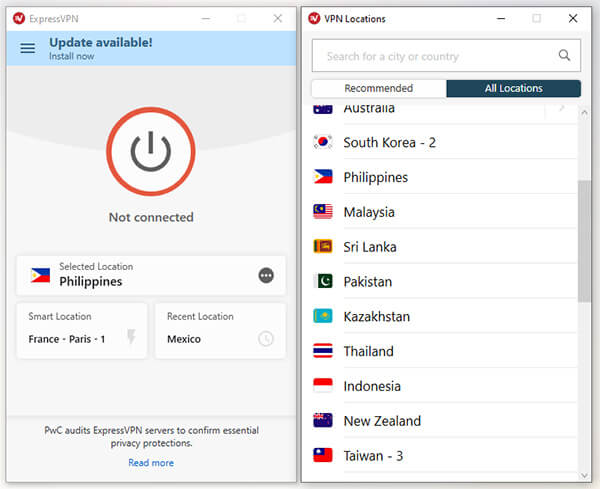Click the scrollbar down arrow
This screenshot has width=600, height=489.
click(x=584, y=475)
